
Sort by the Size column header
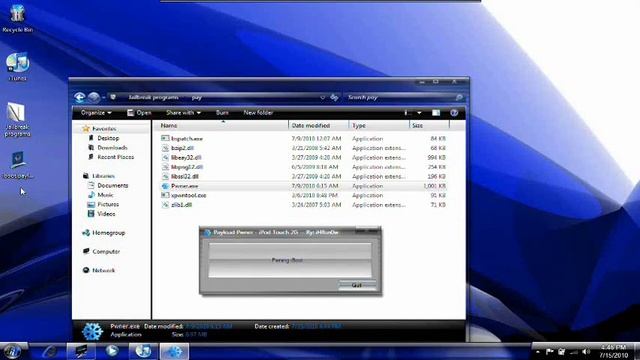(x=429, y=125)
